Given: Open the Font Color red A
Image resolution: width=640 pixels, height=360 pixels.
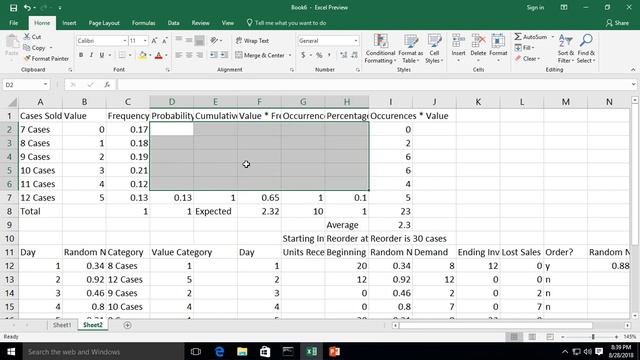Looking at the screenshot, I should click(x=159, y=55).
